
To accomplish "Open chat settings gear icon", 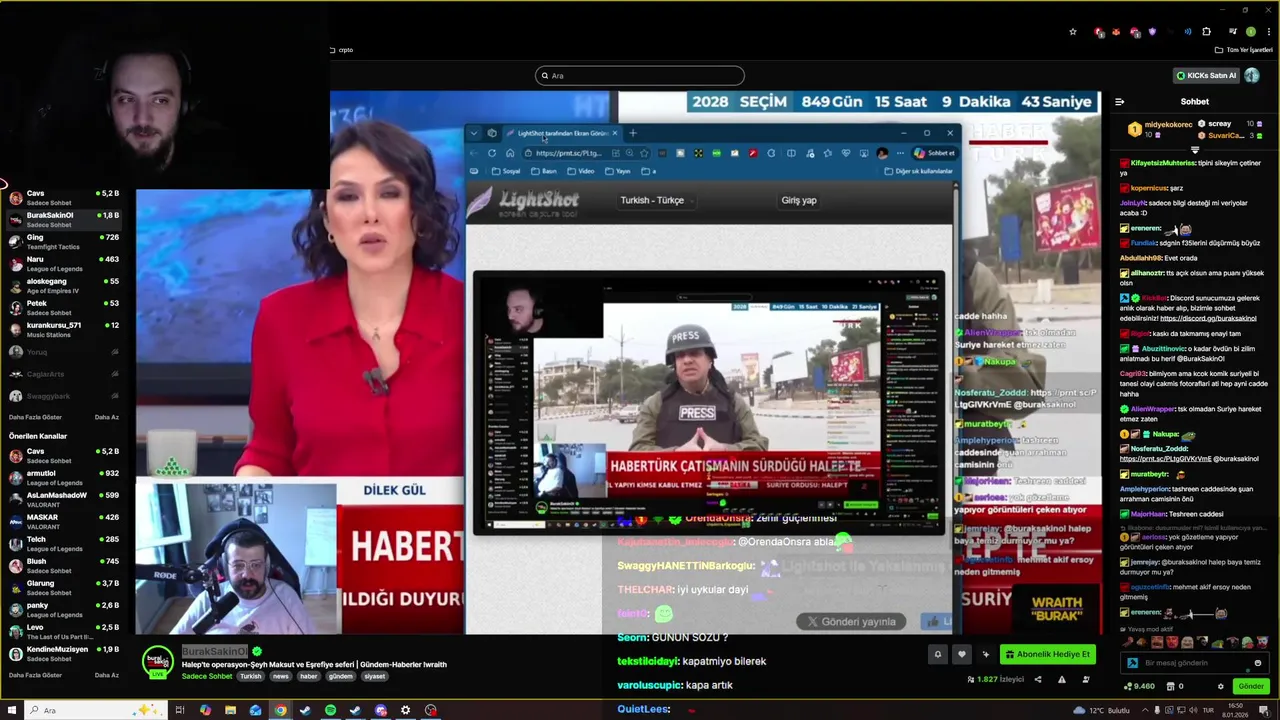I will click(x=1220, y=686).
